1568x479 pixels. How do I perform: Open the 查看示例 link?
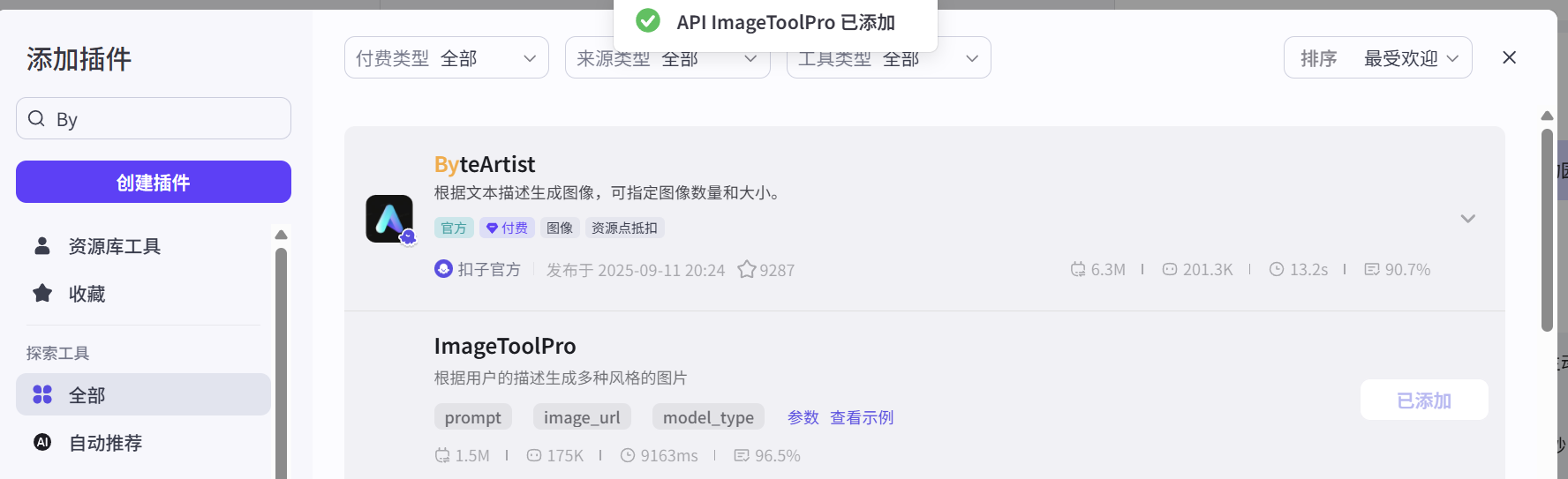point(862,417)
